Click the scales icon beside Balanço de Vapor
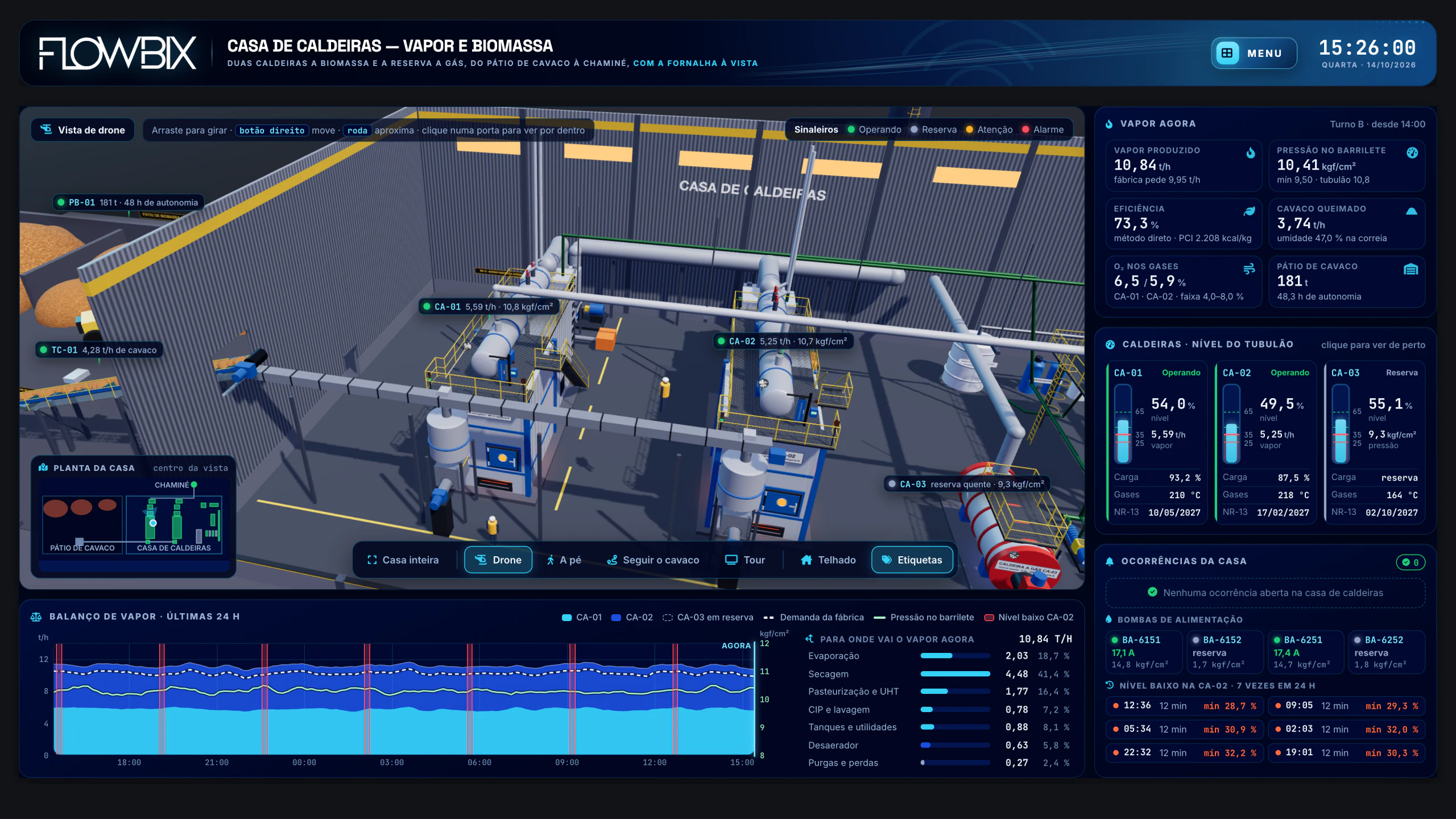Viewport: 1456px width, 819px height. [x=36, y=617]
